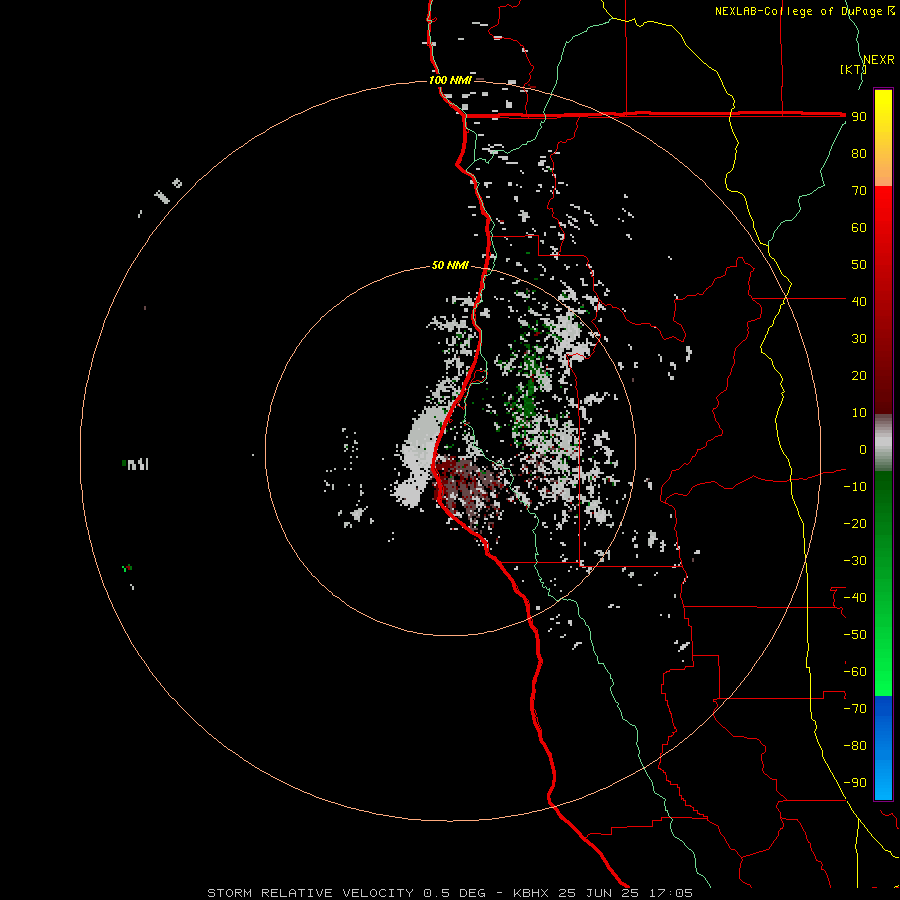Screen dimensions: 900x900
Task: Click the "NEXR" label above the color scale
Action: click(879, 60)
